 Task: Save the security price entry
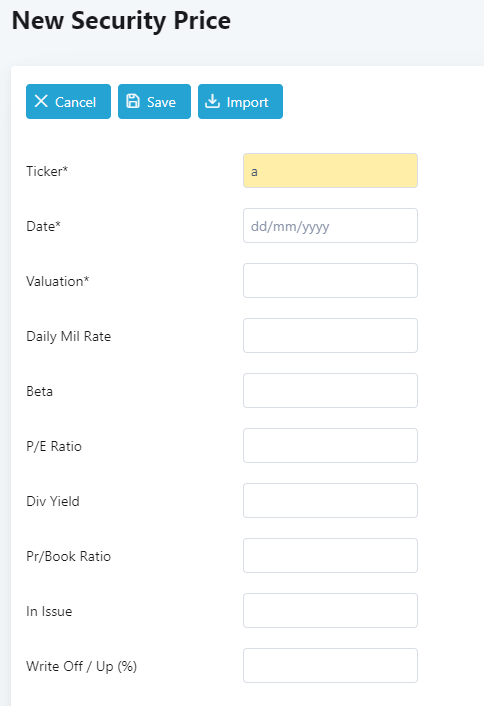coord(154,101)
